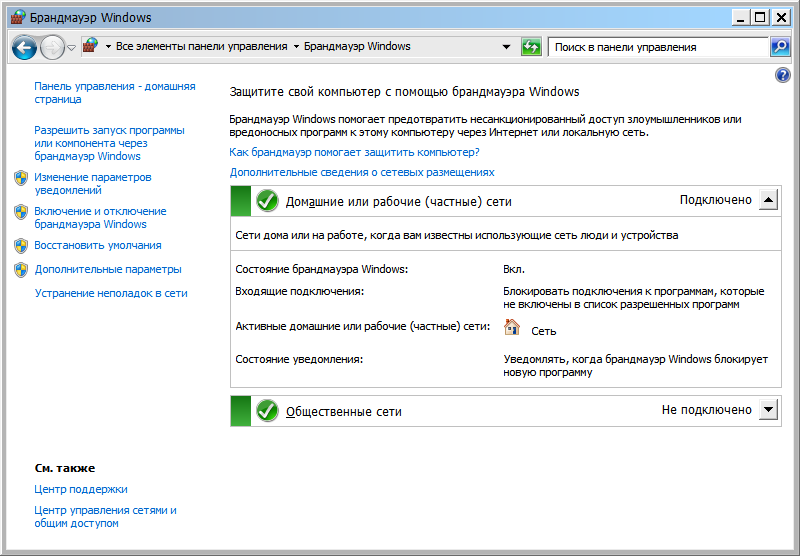Click shield icon beside 'Восстановить умолчания'
The image size is (800, 556).
[x=21, y=246]
